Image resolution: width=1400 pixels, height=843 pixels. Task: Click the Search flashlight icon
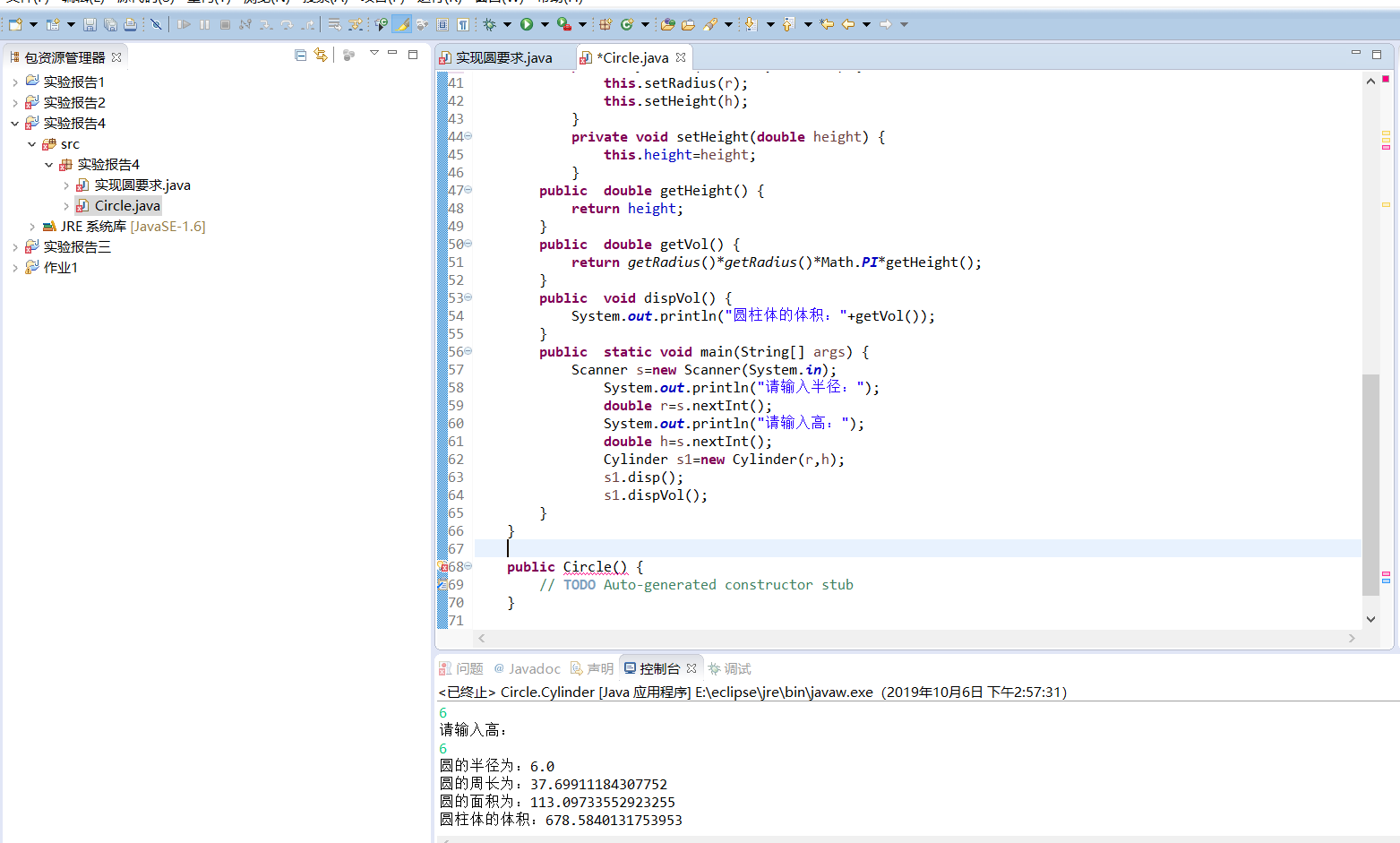[710, 24]
